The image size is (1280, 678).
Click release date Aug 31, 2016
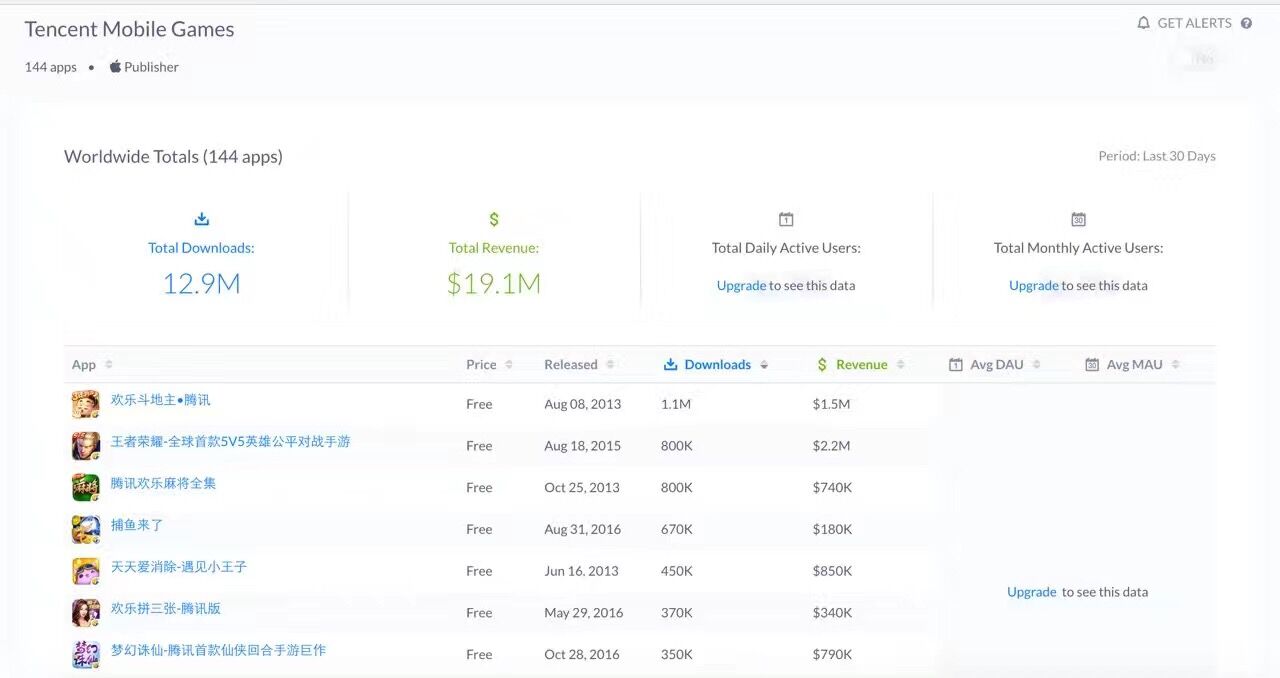pyautogui.click(x=582, y=529)
